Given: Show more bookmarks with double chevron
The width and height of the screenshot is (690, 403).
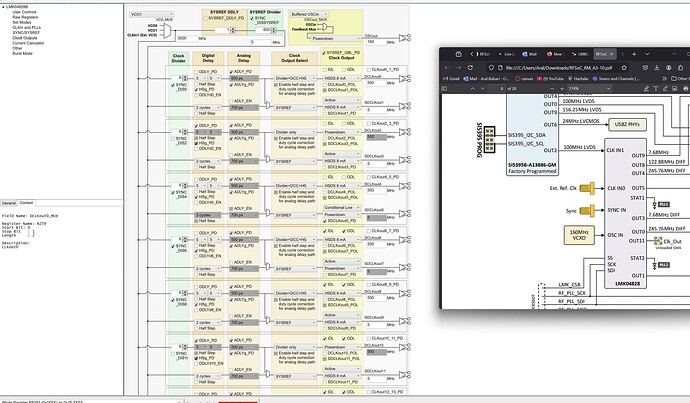Looking at the screenshot, I should pos(664,78).
